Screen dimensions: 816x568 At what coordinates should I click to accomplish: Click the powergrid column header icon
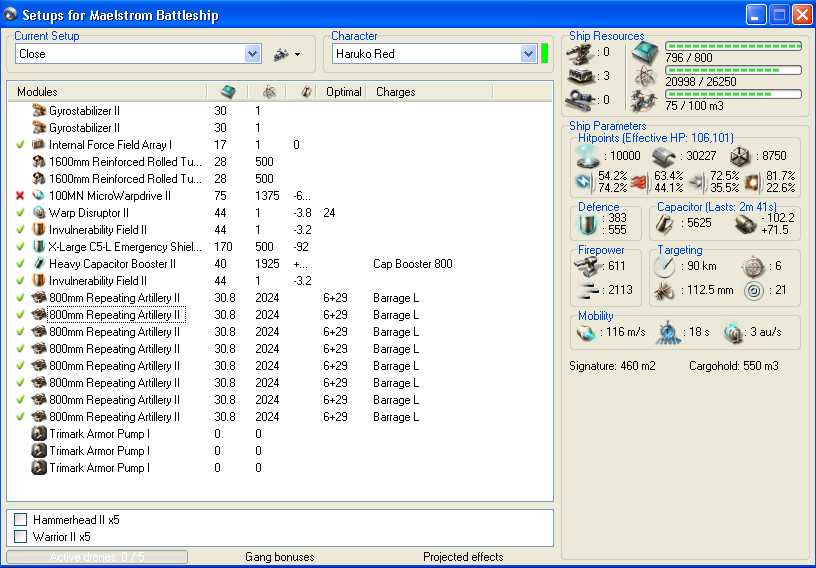[268, 92]
